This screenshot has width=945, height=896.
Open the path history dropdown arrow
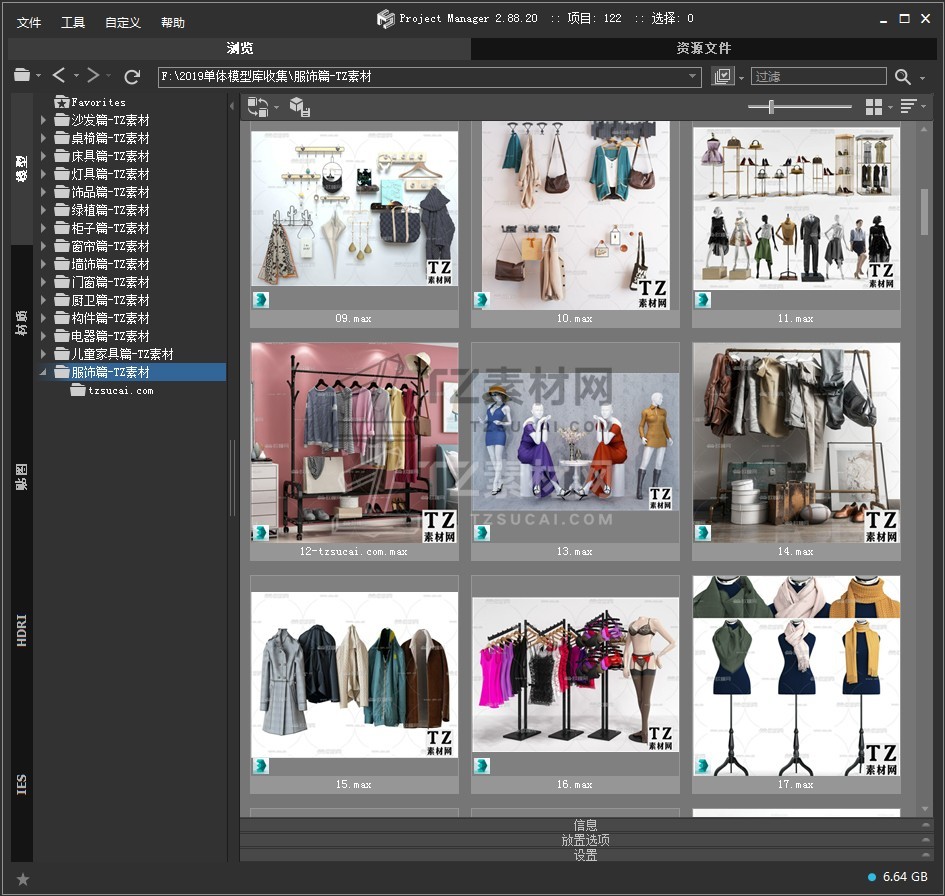pos(693,76)
